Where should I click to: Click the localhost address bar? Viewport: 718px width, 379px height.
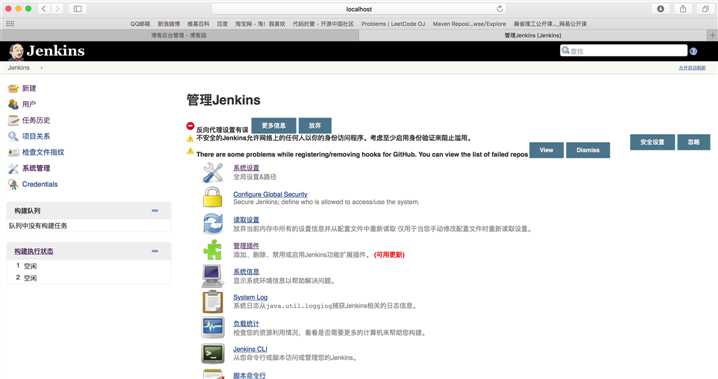pos(359,9)
